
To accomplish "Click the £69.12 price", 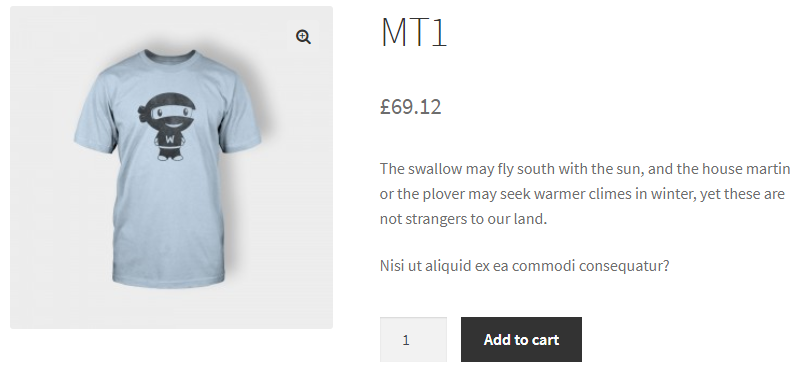I will [x=411, y=107].
